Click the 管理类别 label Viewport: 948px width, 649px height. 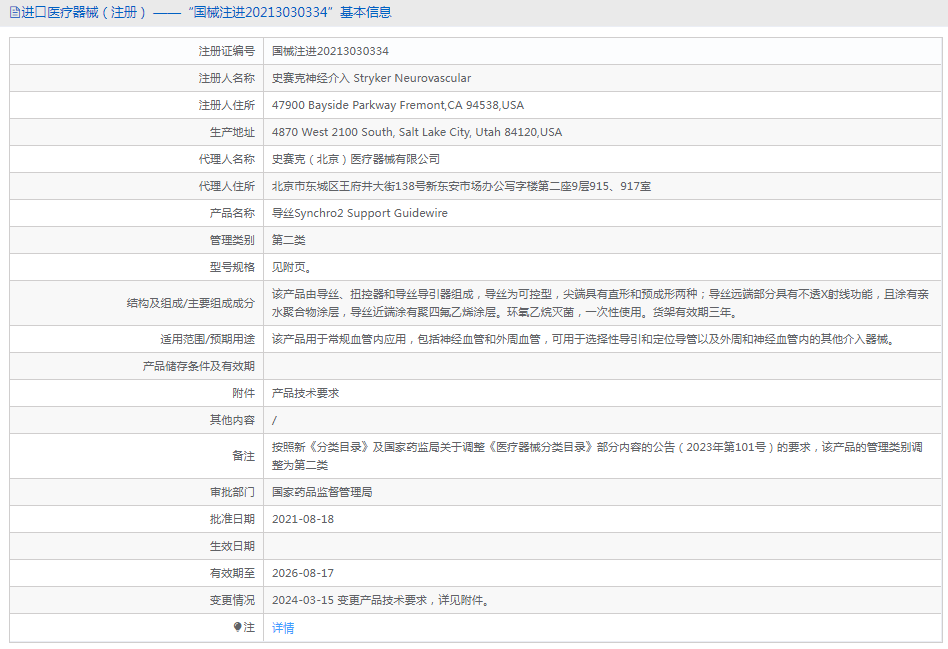[232, 240]
